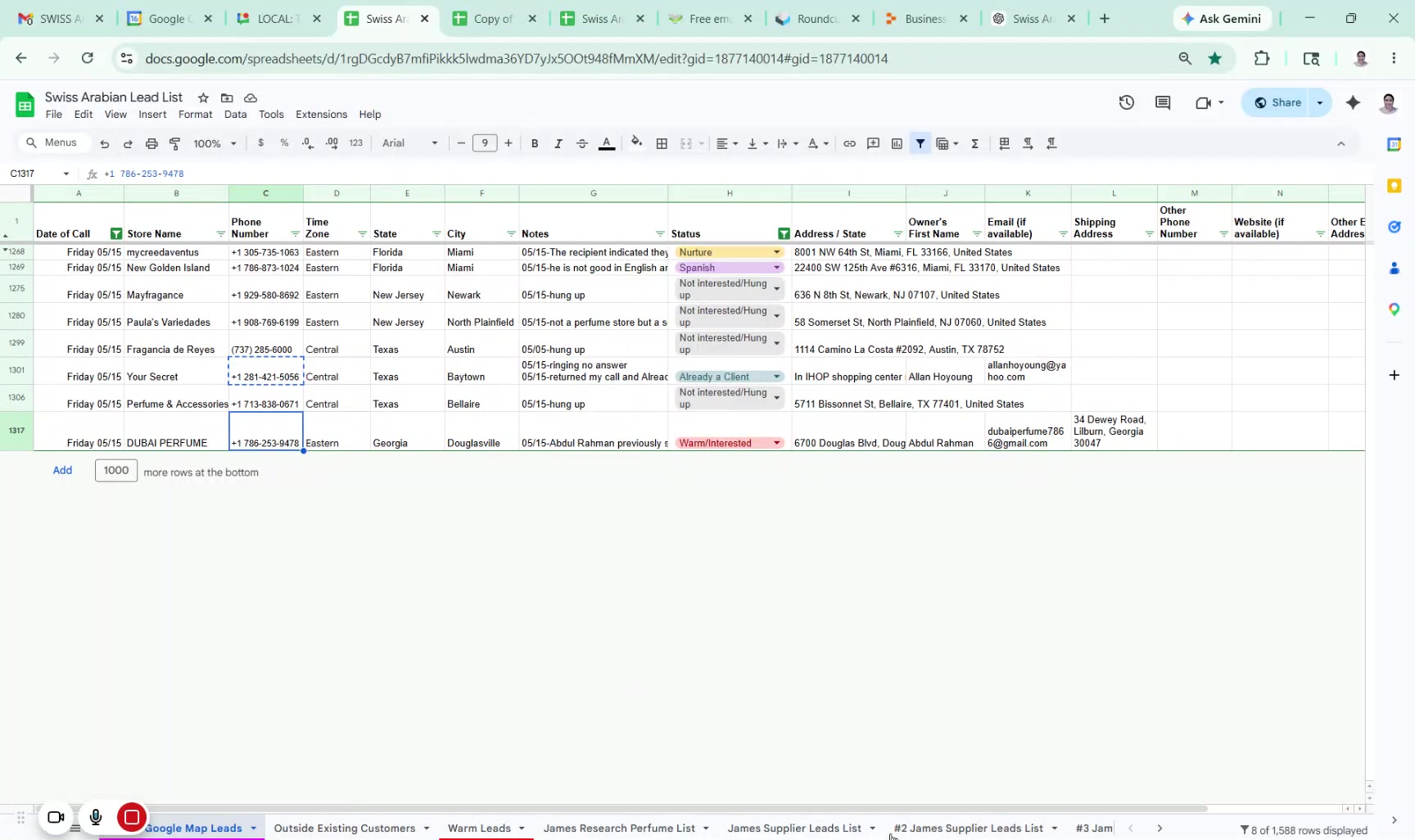Open the zoom level dropdown
The image size is (1415, 840).
pos(215,143)
